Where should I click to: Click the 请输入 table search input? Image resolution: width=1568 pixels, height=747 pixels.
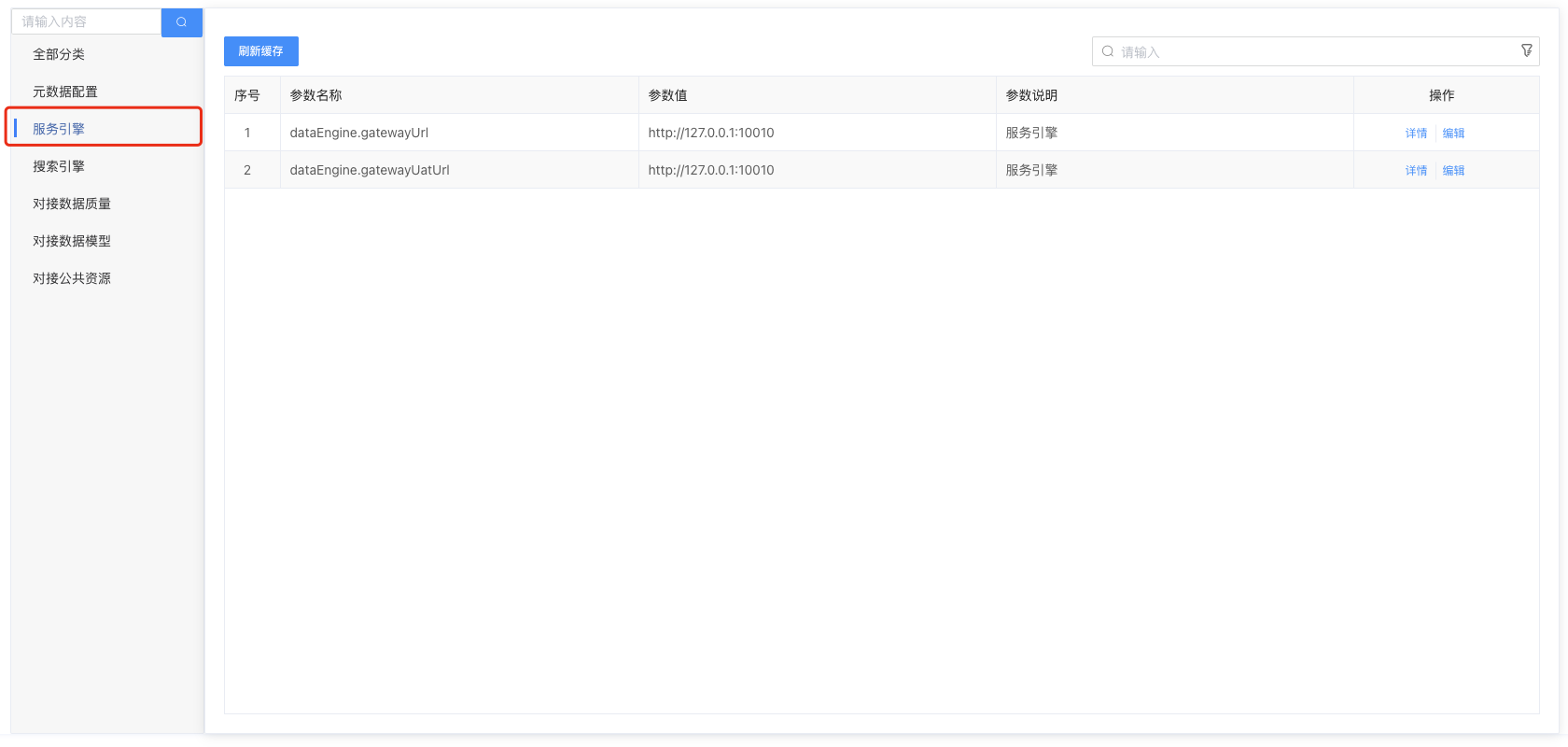click(x=1315, y=51)
